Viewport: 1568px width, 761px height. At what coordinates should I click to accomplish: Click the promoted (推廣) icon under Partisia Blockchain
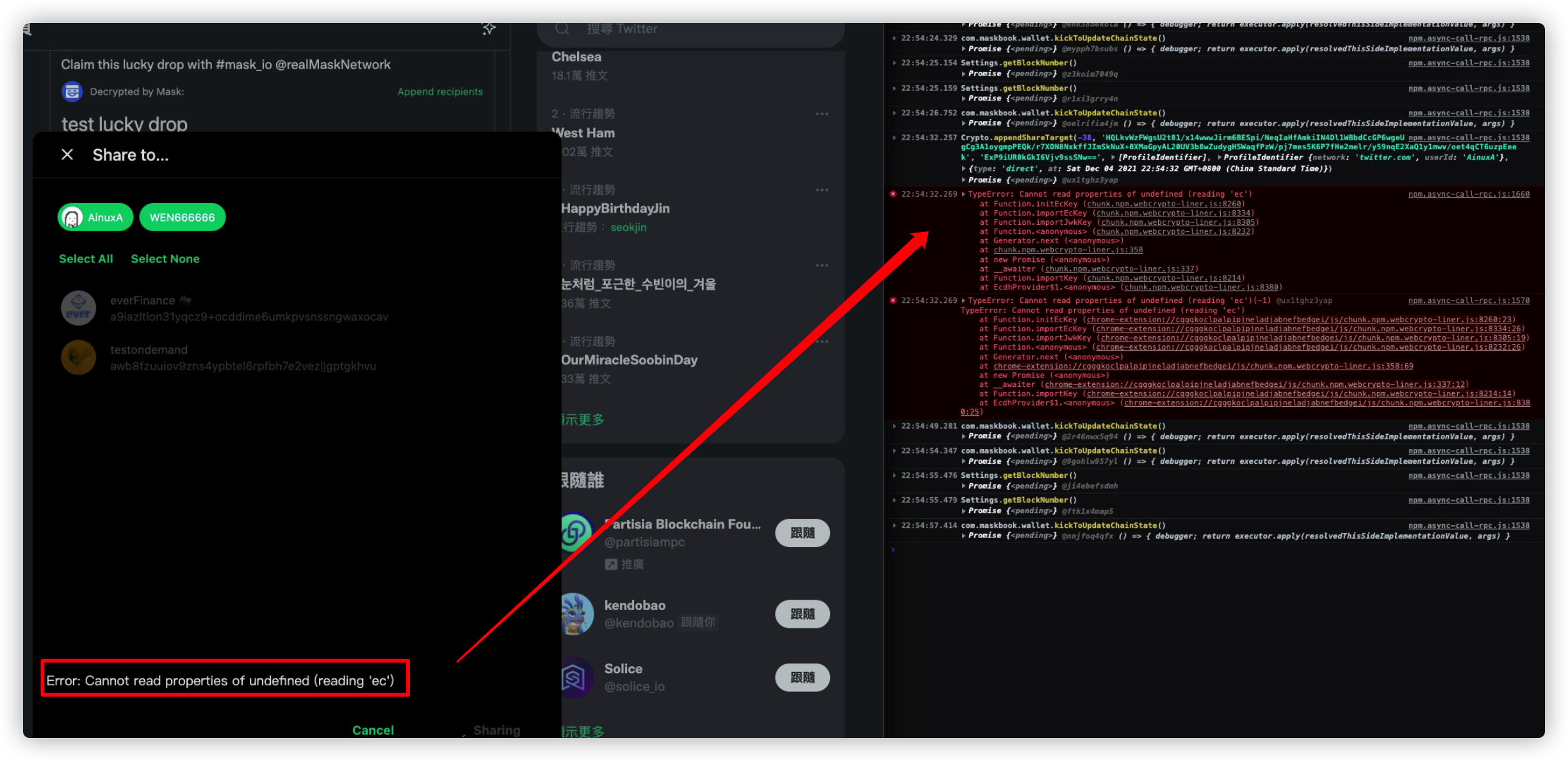[610, 564]
